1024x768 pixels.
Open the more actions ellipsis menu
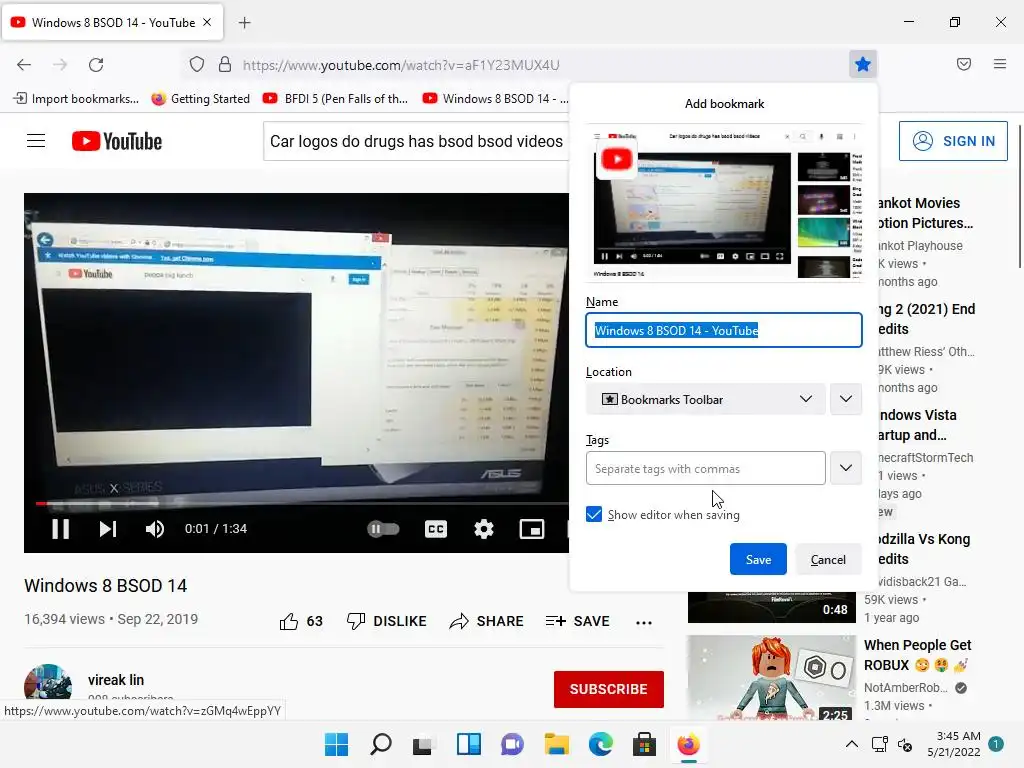(644, 622)
